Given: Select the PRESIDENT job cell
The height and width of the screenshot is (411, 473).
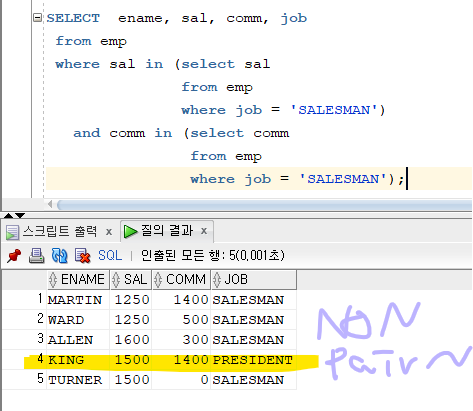Looking at the screenshot, I should pyautogui.click(x=253, y=360).
